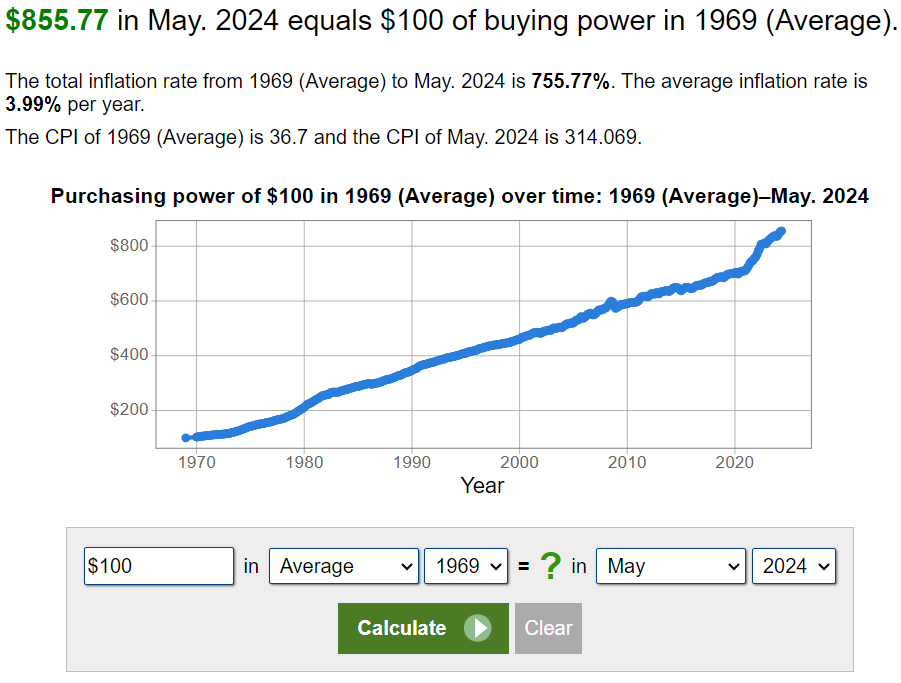Click the first 1969 data point on chart
Screen dimensions: 901x683
pyautogui.click(x=186, y=437)
